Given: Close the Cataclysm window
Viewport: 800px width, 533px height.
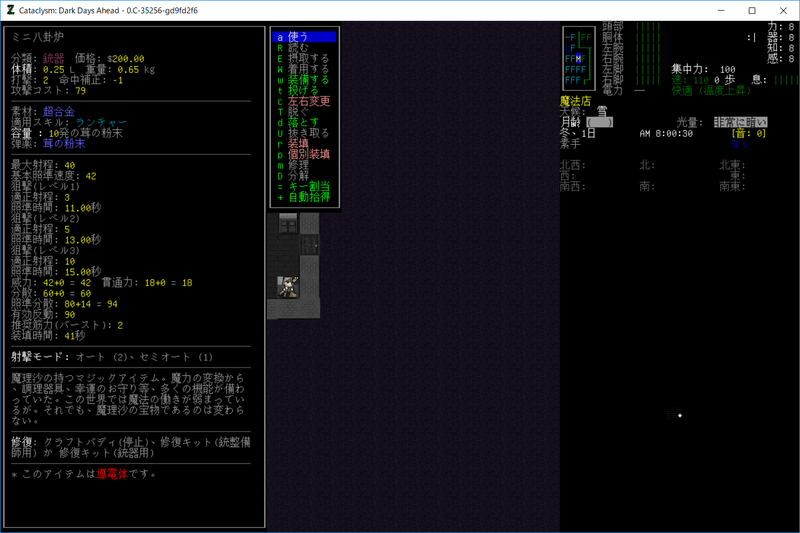Looking at the screenshot, I should point(783,10).
